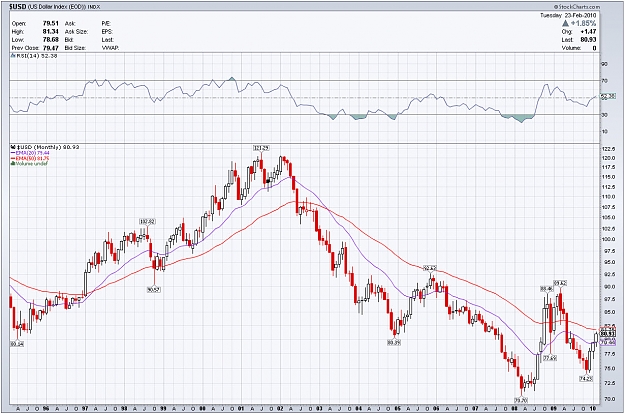Image resolution: width=625 pixels, height=414 pixels.
Task: Click the 121.29 peak price label
Action: (261, 148)
